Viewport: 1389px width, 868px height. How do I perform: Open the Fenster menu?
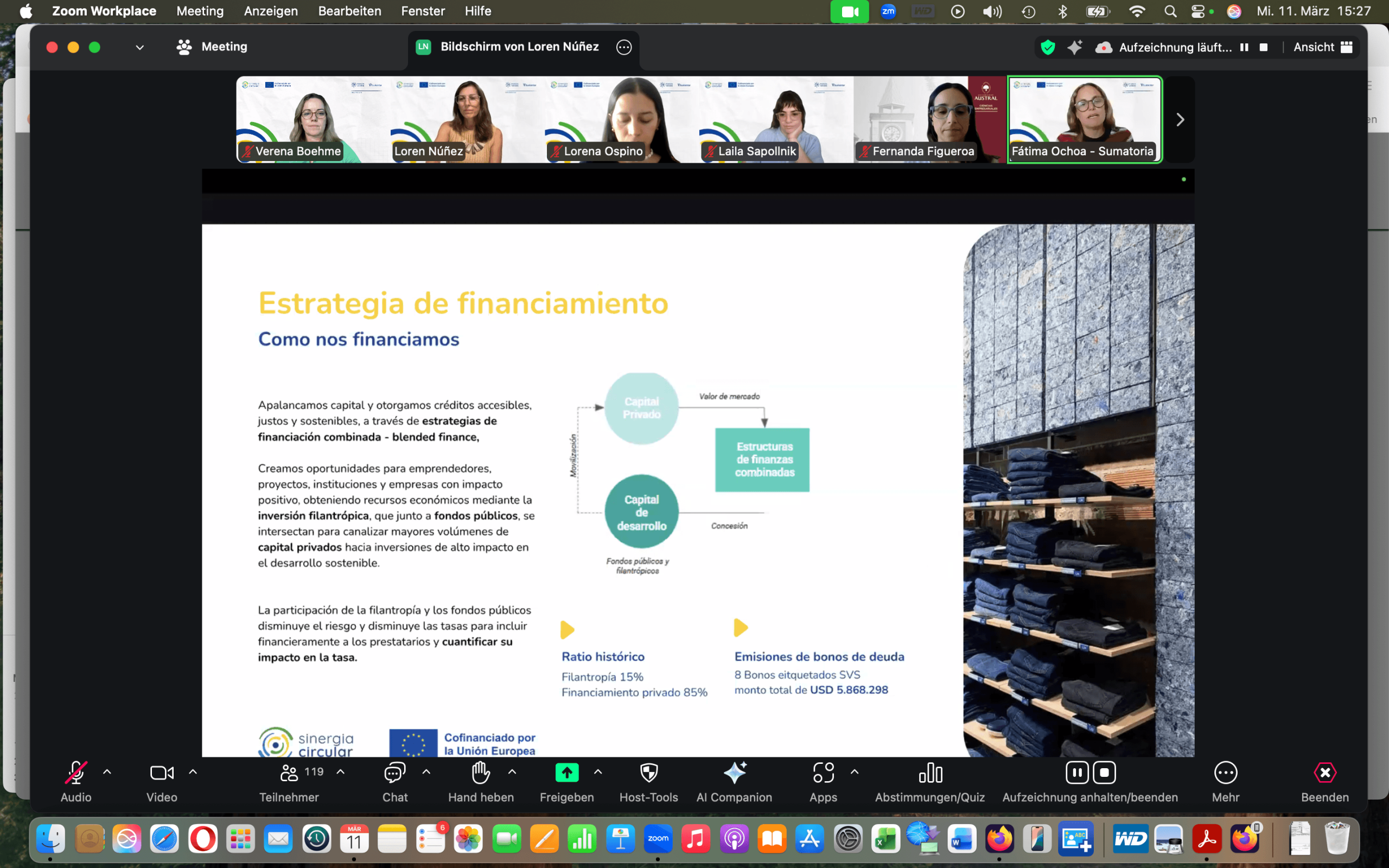(x=423, y=11)
